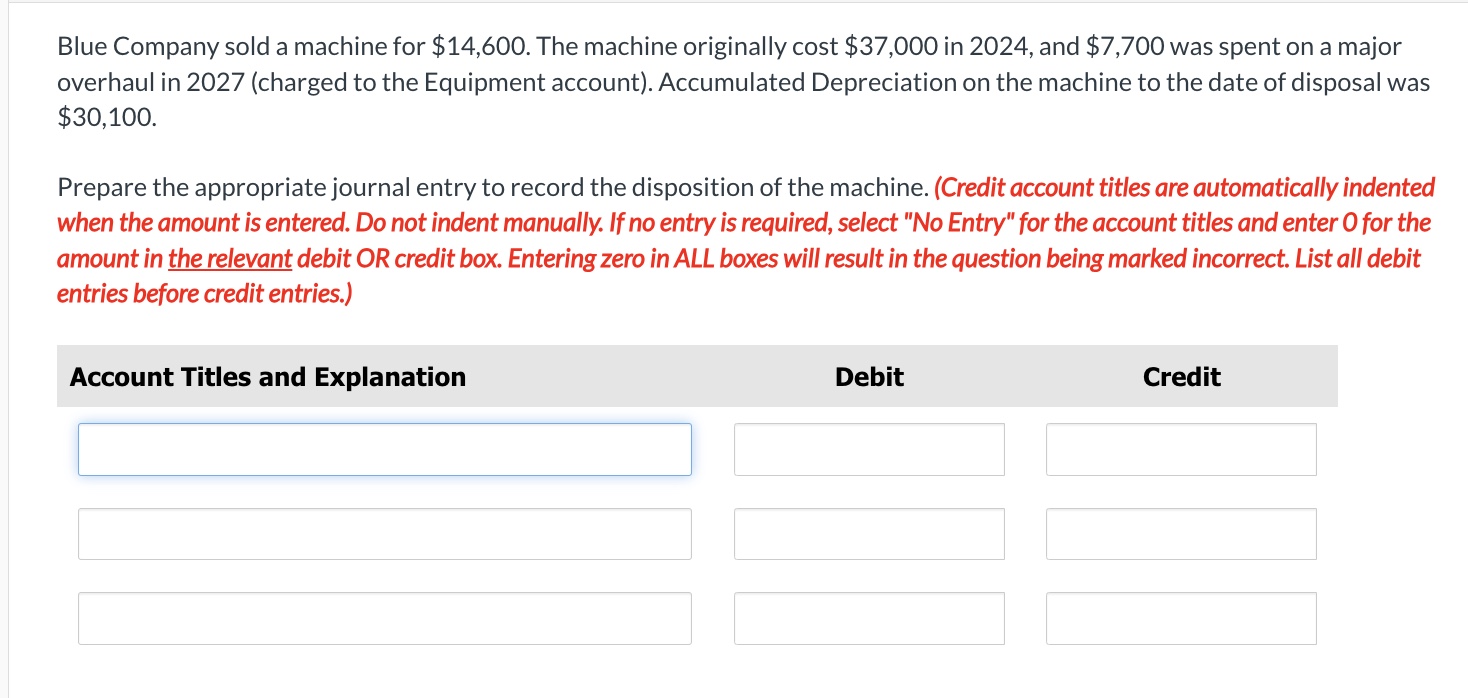Click the first Credit amount field
The image size is (1468, 698).
[1181, 449]
